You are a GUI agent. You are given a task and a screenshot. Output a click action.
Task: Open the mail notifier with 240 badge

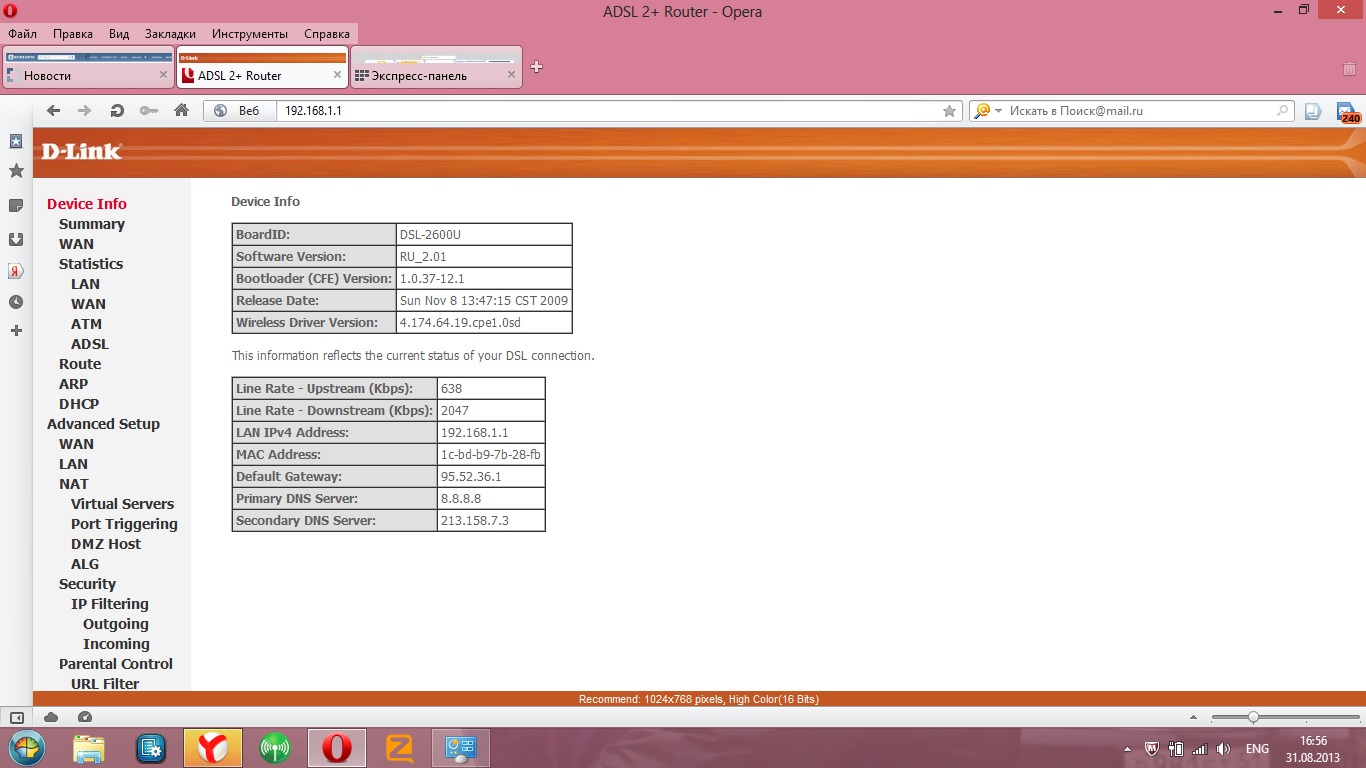1347,112
